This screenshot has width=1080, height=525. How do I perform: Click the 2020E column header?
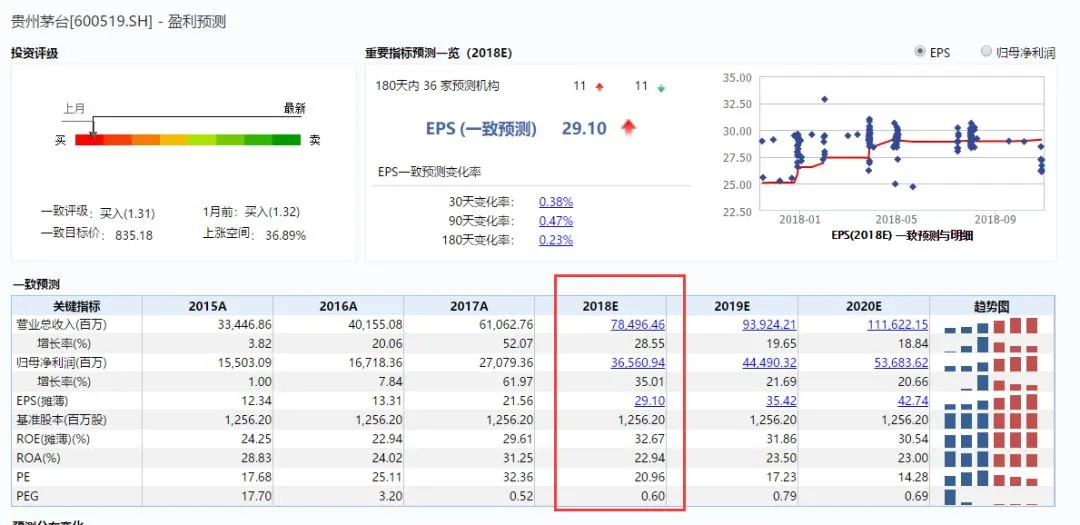pyautogui.click(x=864, y=306)
